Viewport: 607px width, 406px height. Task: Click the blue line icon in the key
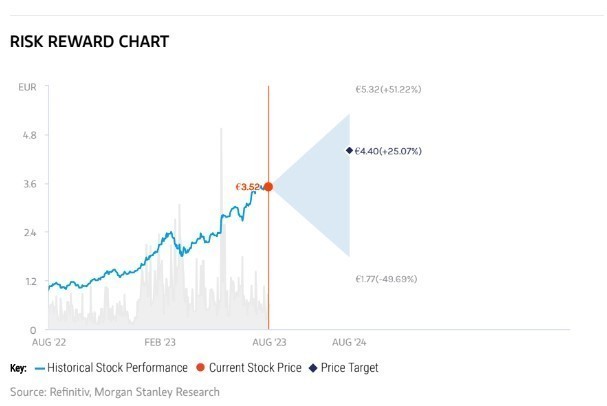(40, 368)
